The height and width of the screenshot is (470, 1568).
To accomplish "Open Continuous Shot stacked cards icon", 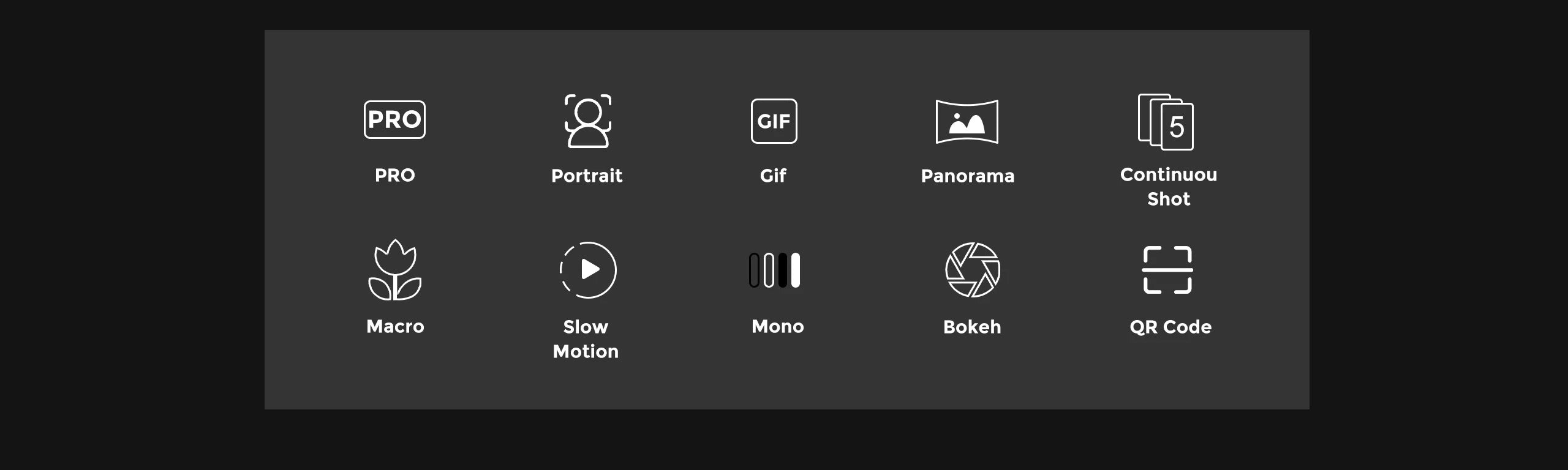I will click(x=1166, y=122).
